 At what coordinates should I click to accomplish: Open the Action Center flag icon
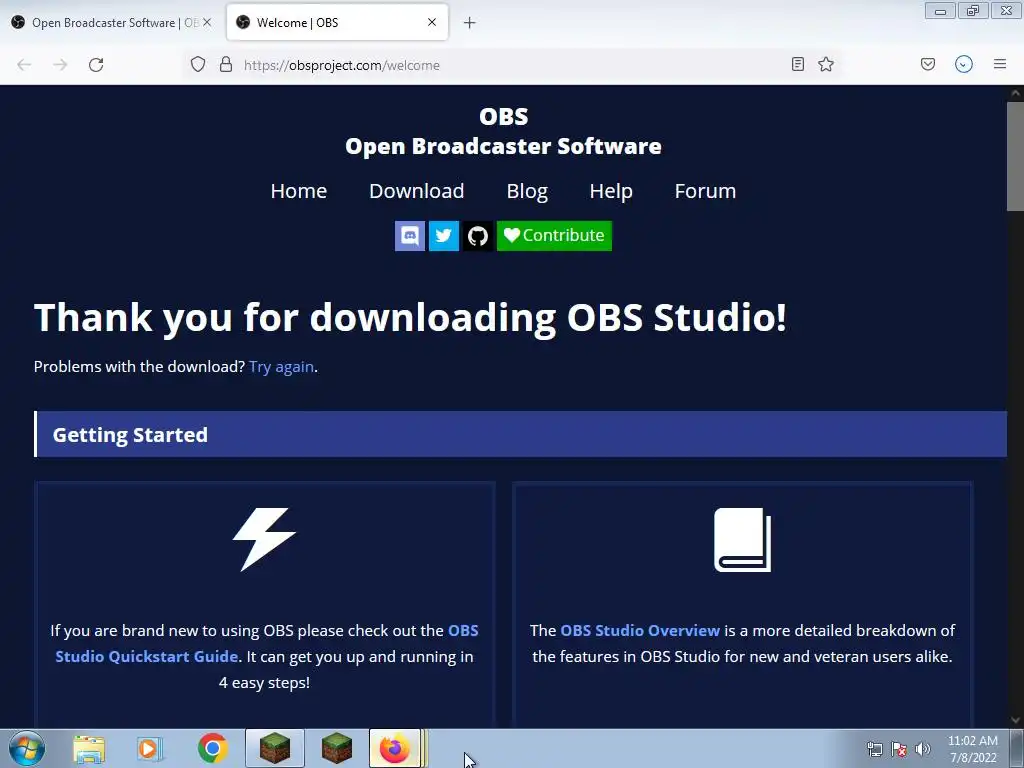(x=899, y=749)
